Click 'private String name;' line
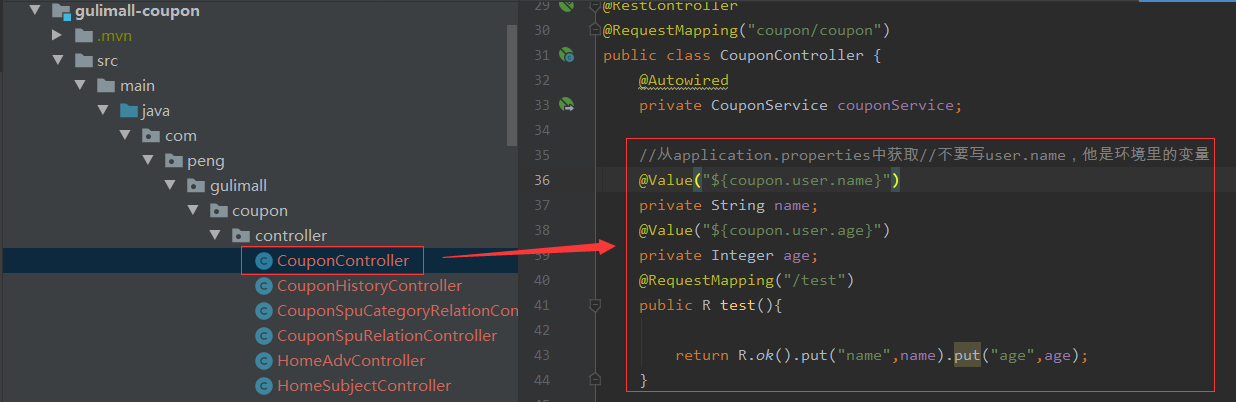Image resolution: width=1236 pixels, height=402 pixels. click(729, 205)
